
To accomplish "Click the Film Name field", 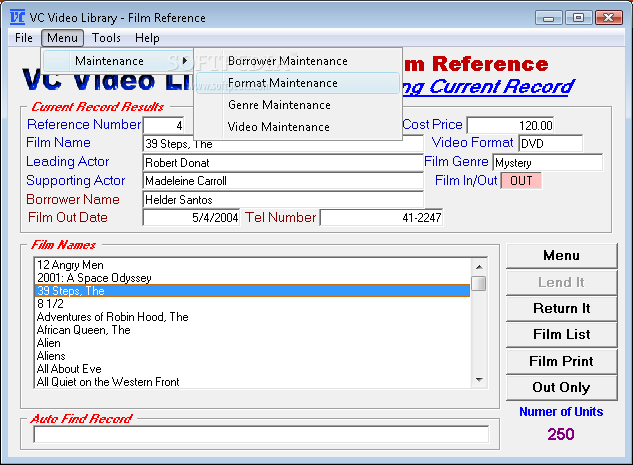I will coord(283,144).
